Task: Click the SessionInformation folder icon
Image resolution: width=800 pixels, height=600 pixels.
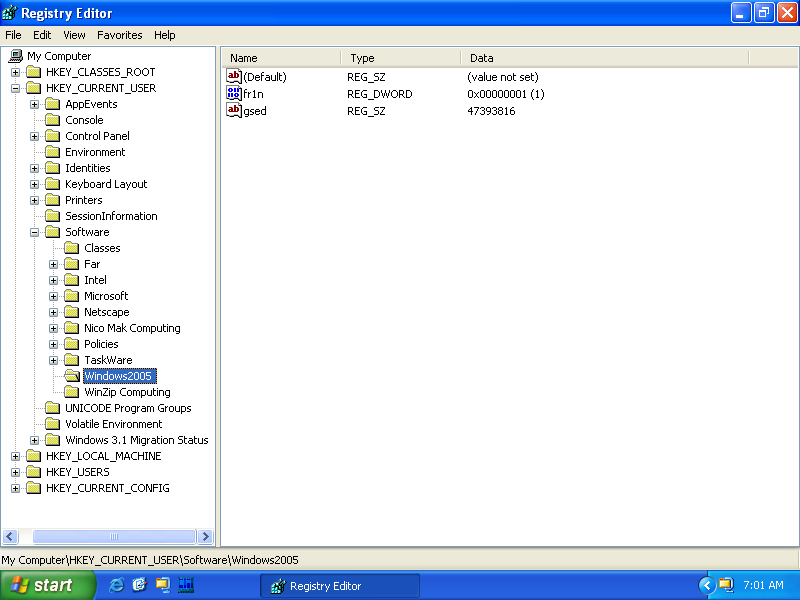Action: click(x=53, y=216)
